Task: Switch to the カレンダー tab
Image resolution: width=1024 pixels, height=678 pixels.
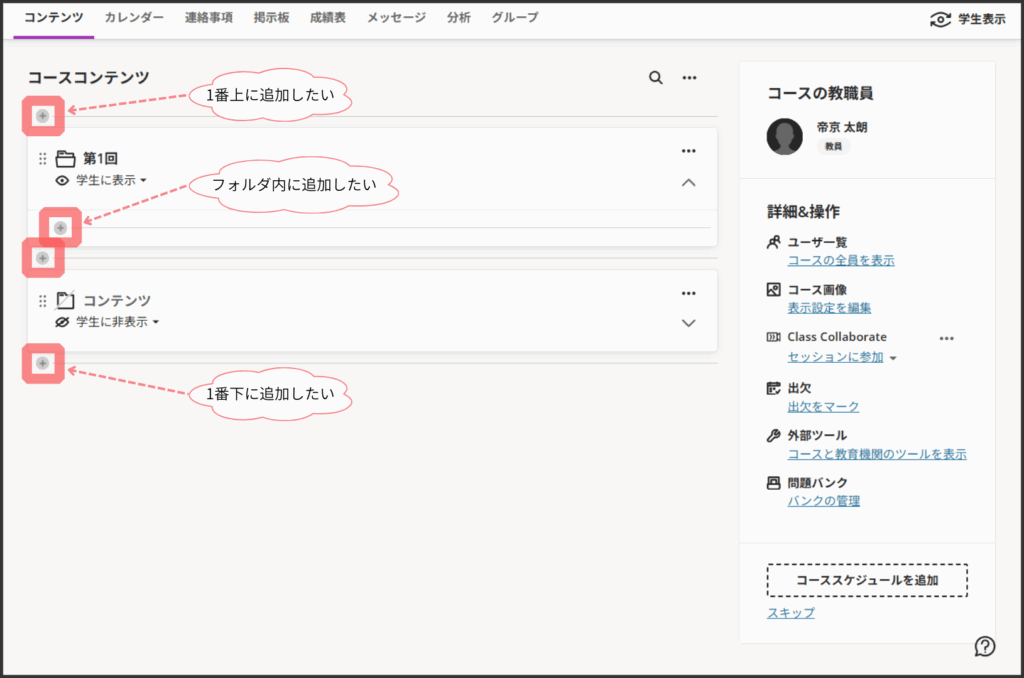Action: (x=134, y=18)
